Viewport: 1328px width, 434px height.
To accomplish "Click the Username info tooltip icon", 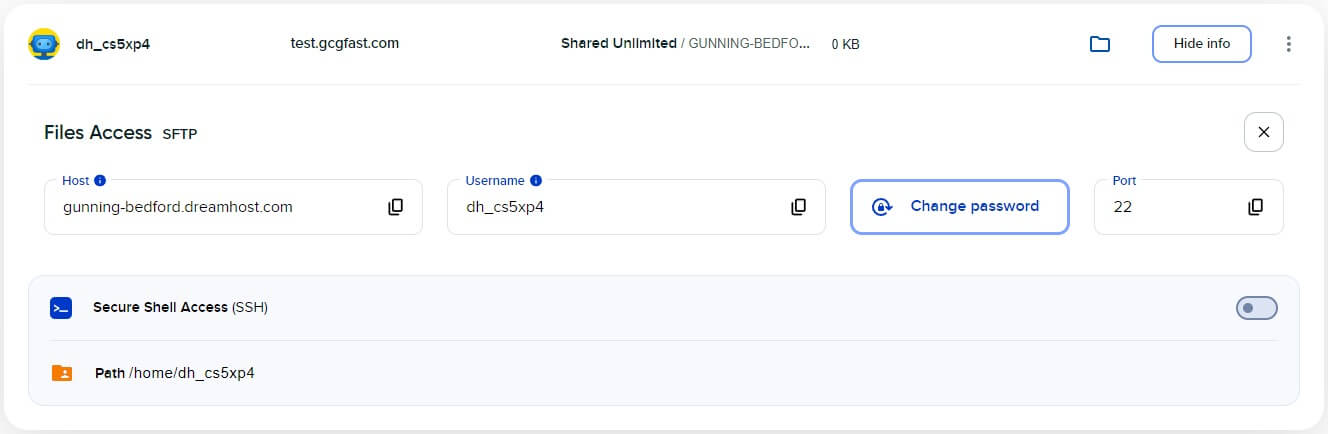I will pyautogui.click(x=536, y=181).
